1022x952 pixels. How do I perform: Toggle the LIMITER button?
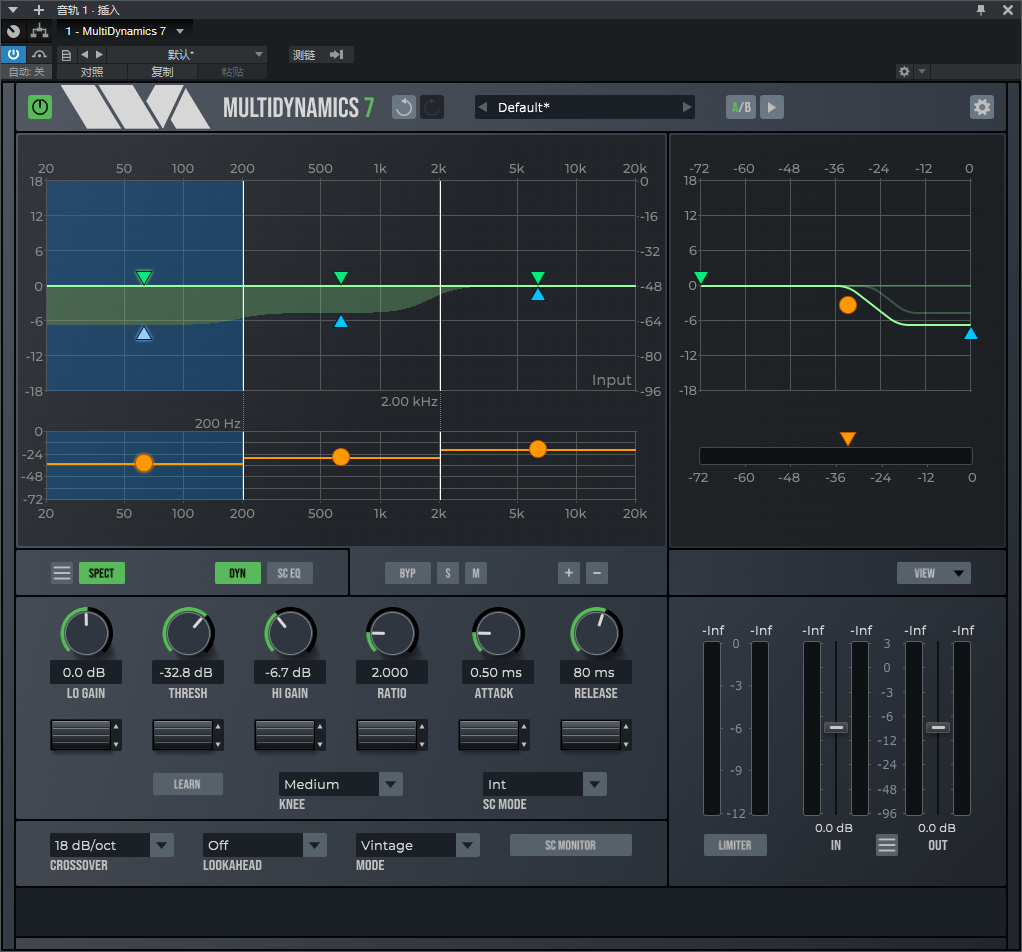(x=735, y=845)
